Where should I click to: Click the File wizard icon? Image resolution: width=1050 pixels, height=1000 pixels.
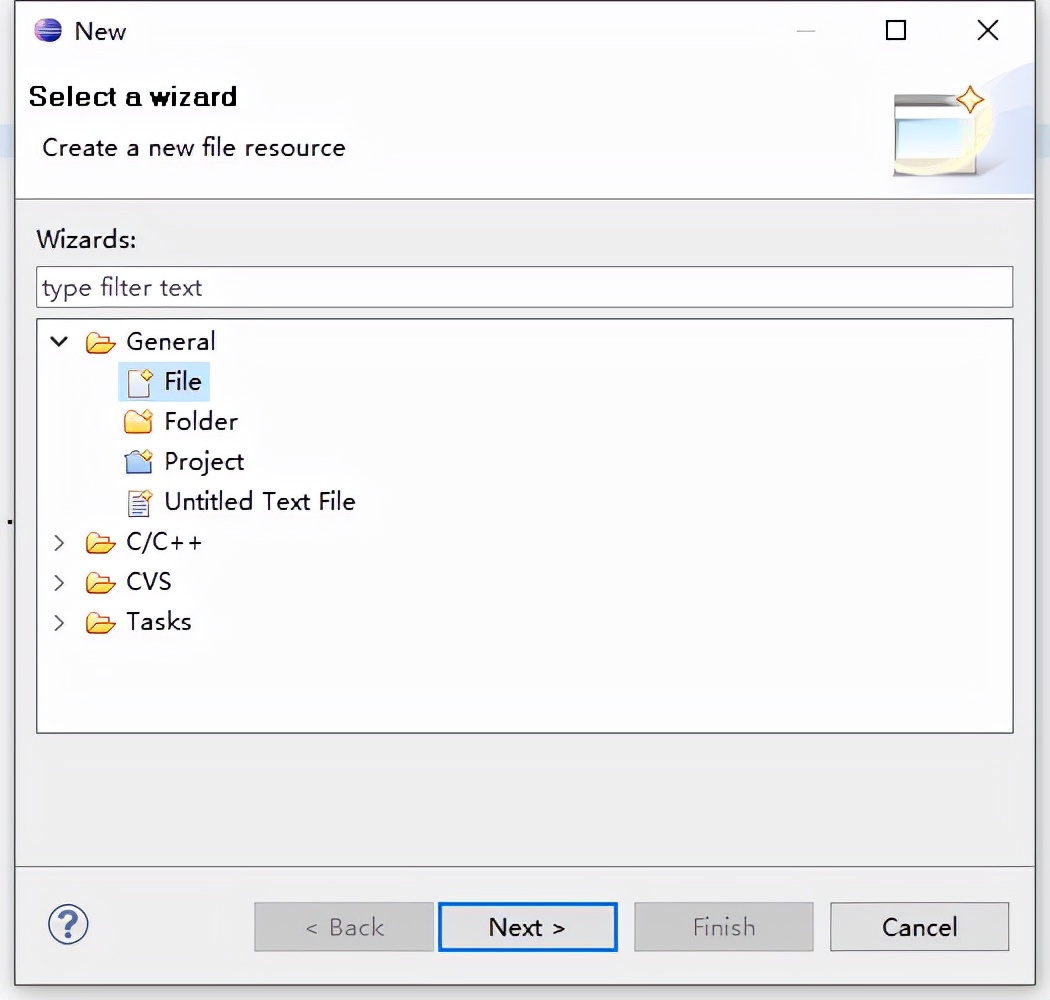139,382
